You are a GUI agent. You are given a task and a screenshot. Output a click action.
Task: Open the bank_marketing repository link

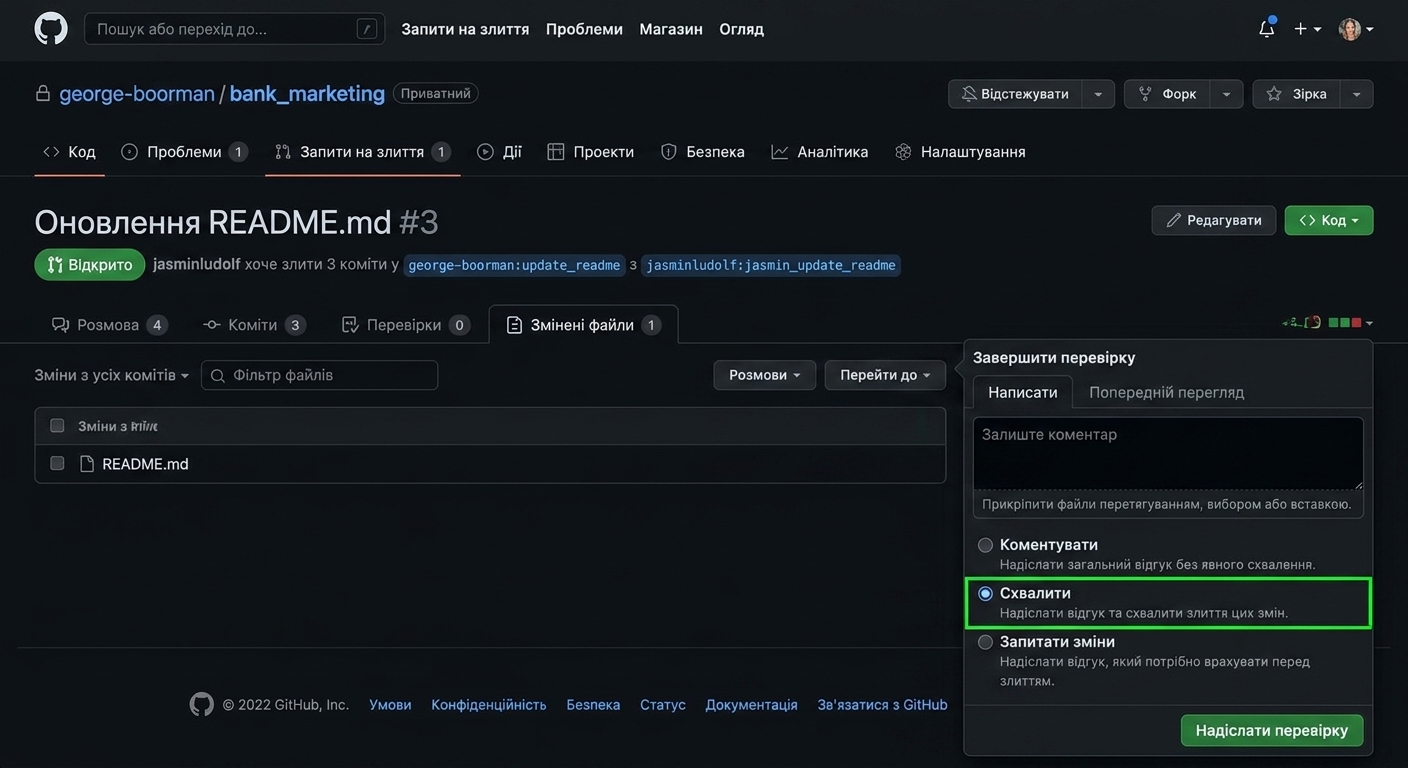(x=307, y=94)
